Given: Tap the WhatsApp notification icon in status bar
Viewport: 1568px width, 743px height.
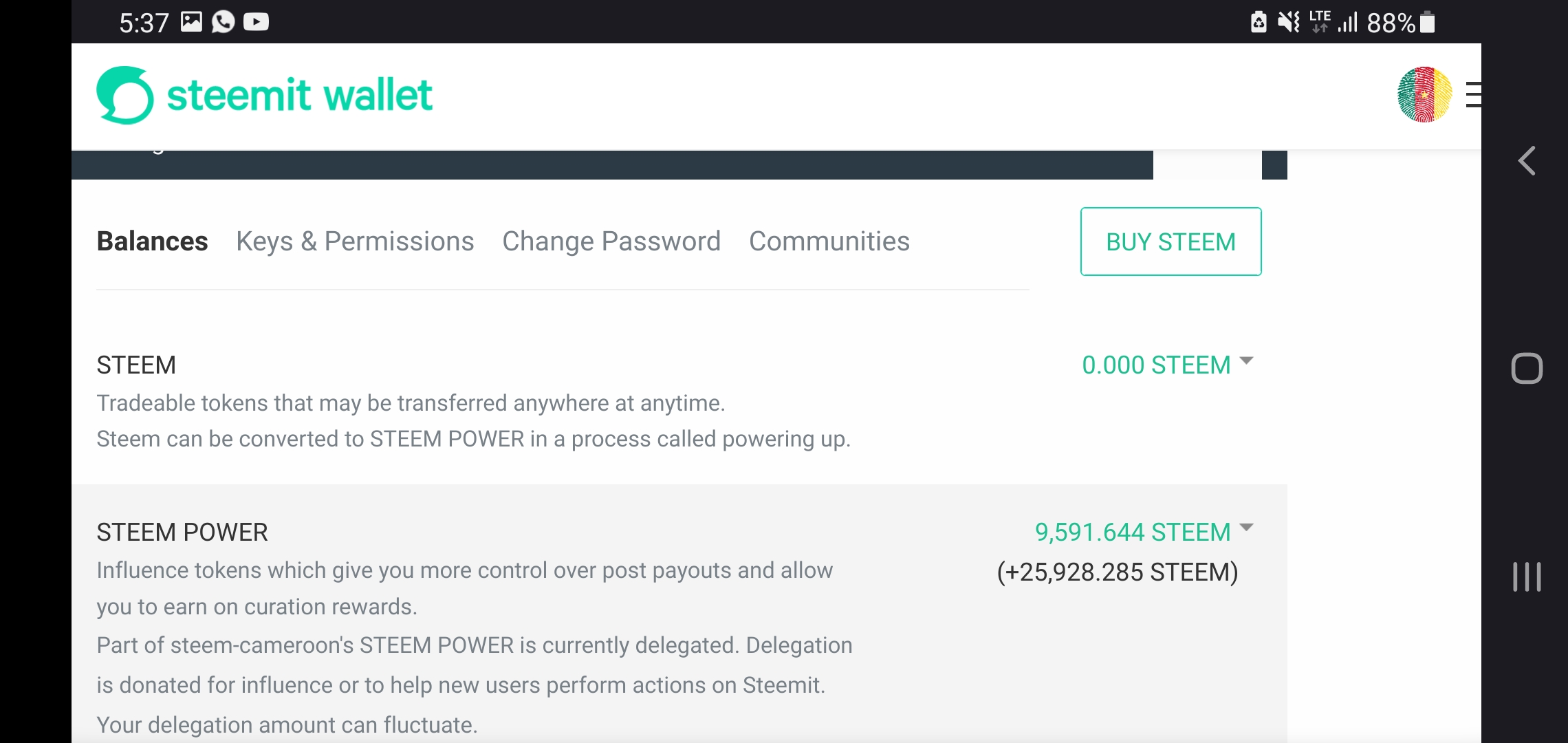Looking at the screenshot, I should coord(223,22).
